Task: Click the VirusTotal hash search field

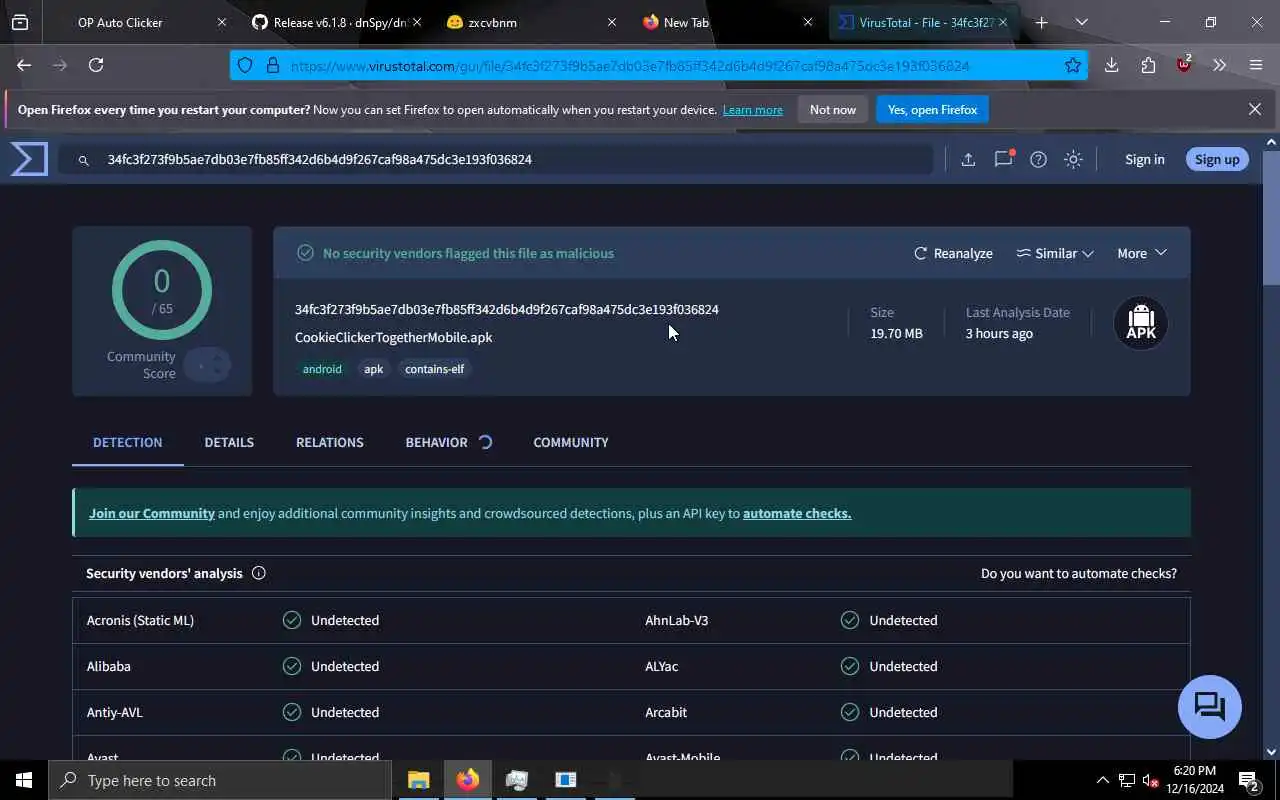Action: [496, 159]
